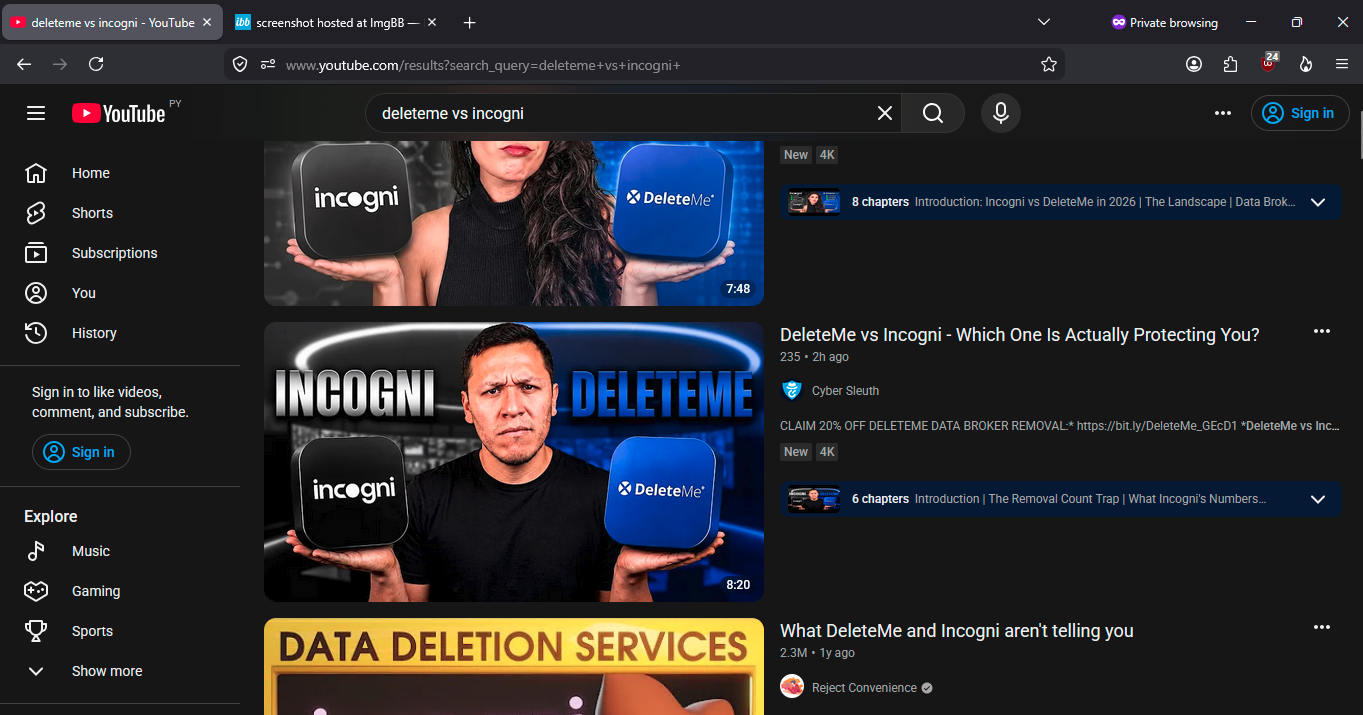
Task: Open the more-actions menu for the 'aren't telling you' video
Action: pyautogui.click(x=1322, y=627)
